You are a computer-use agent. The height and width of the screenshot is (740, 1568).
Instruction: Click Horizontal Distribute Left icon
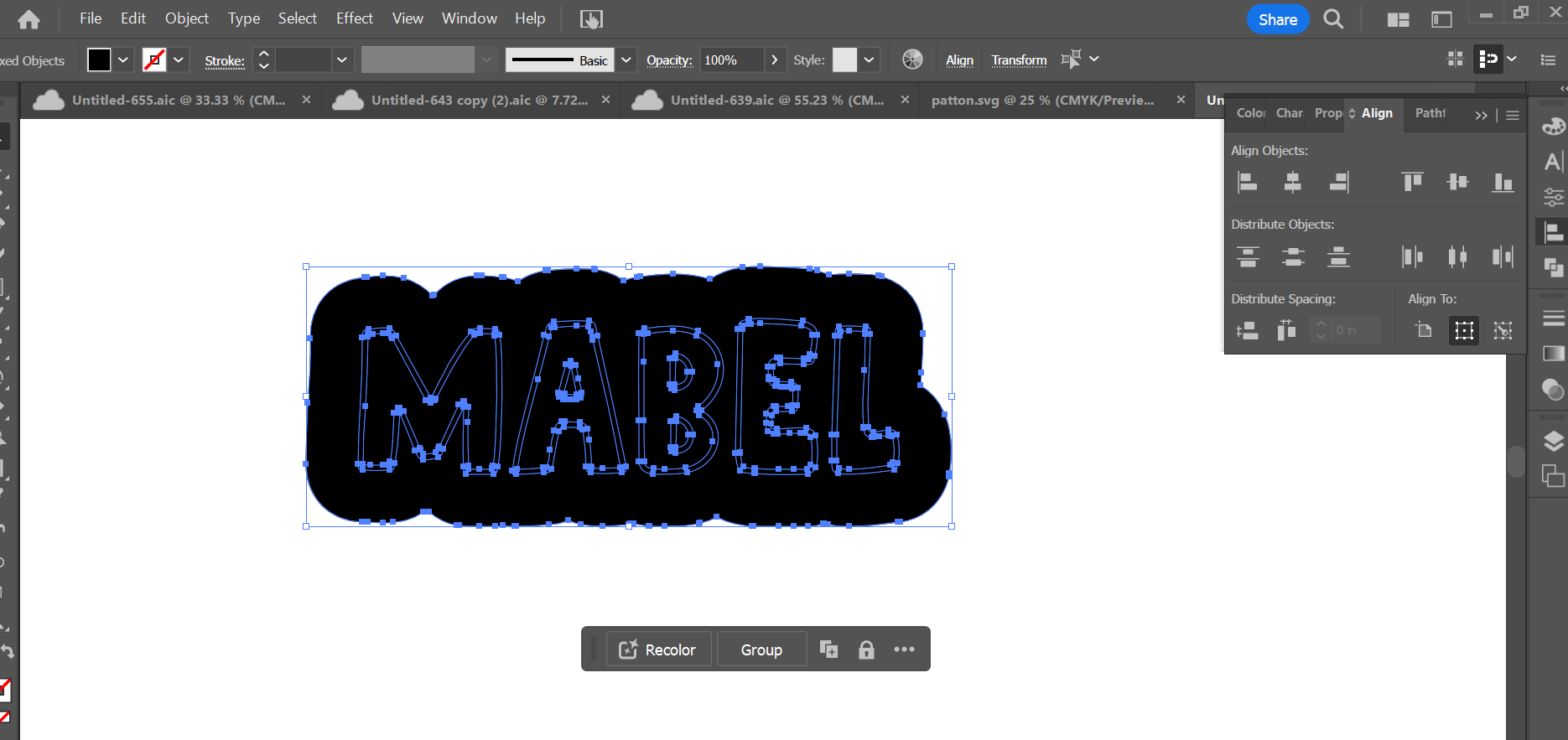(1412, 256)
